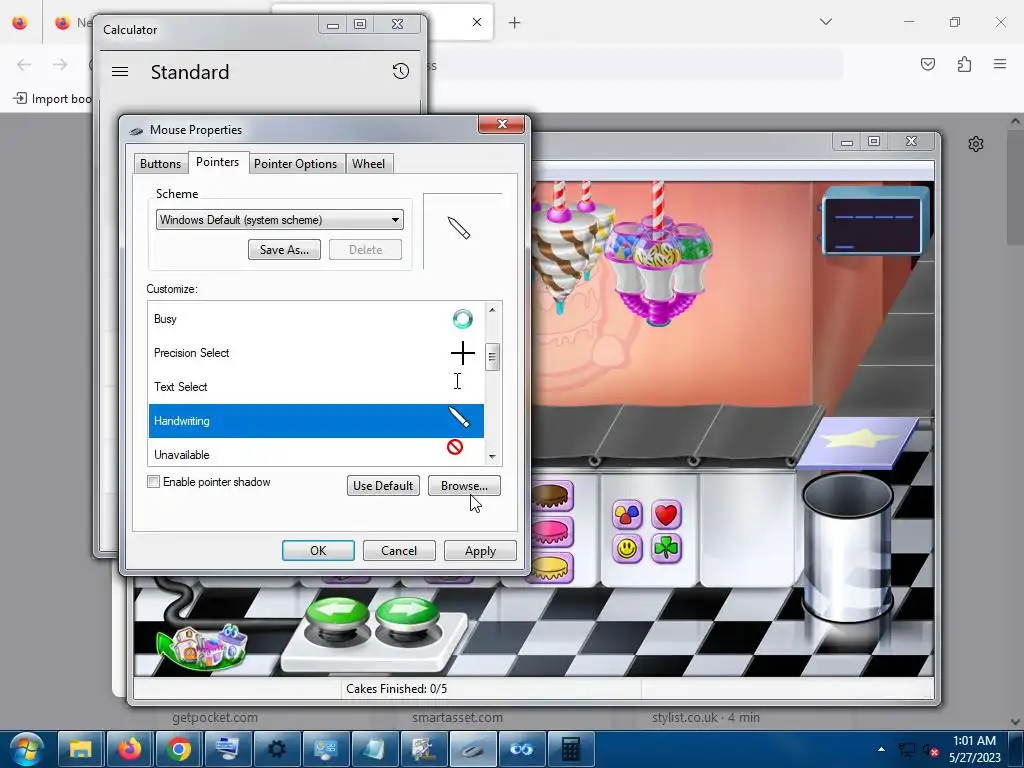1024x768 pixels.
Task: Select the Busy pointer row
Action: 316,319
